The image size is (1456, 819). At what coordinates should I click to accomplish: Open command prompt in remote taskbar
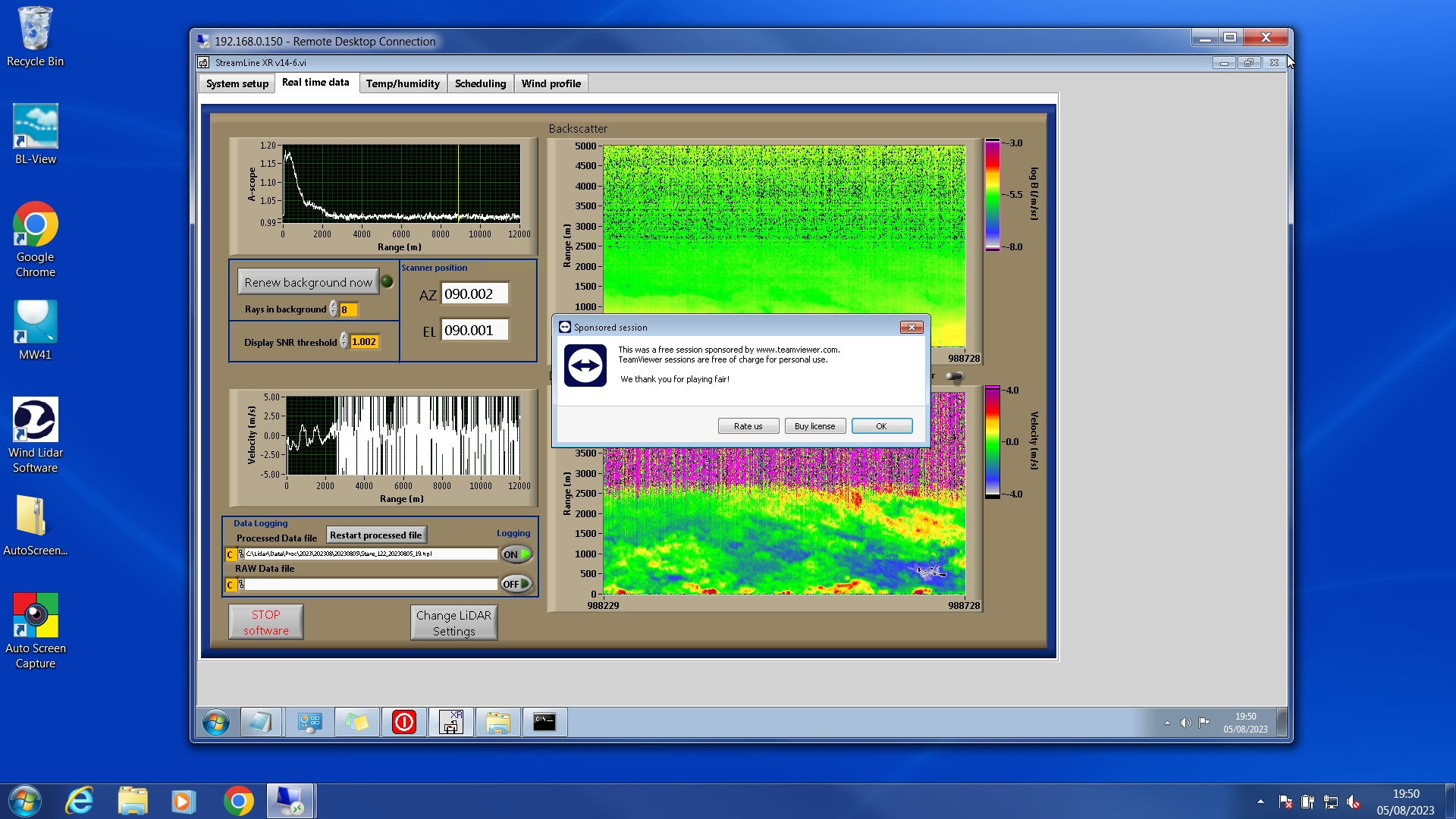pos(544,722)
